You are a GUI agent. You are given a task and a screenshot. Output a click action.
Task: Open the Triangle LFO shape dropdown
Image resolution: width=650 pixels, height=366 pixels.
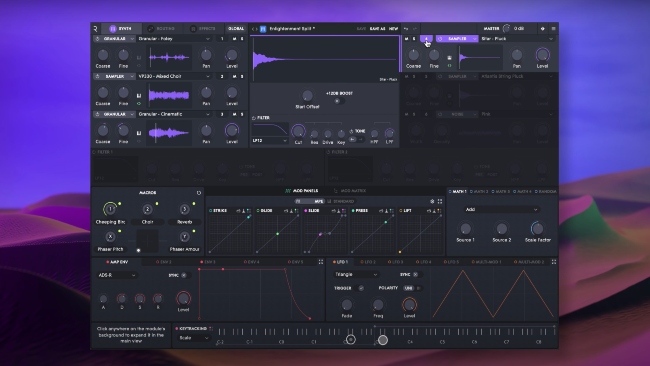tap(356, 274)
